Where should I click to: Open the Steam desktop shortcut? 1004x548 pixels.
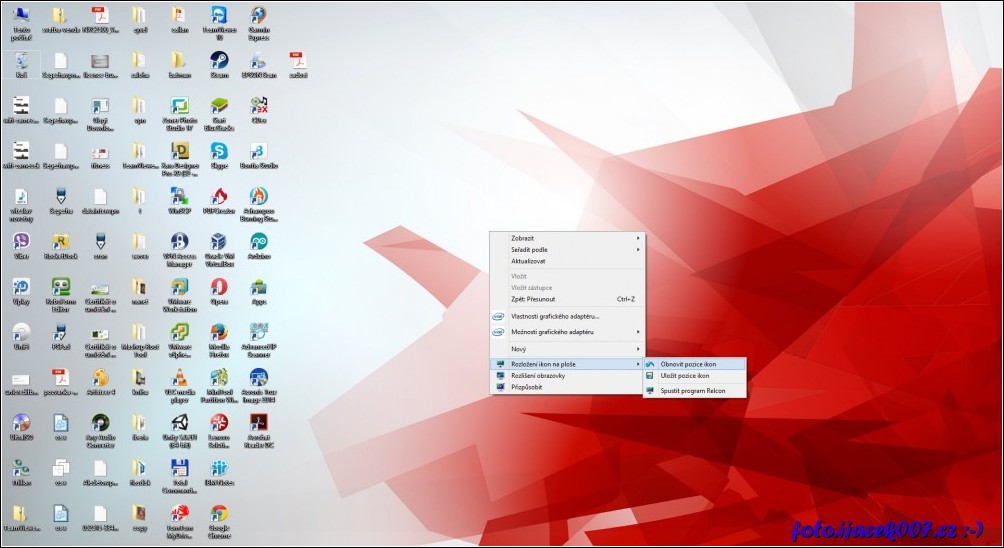(219, 61)
